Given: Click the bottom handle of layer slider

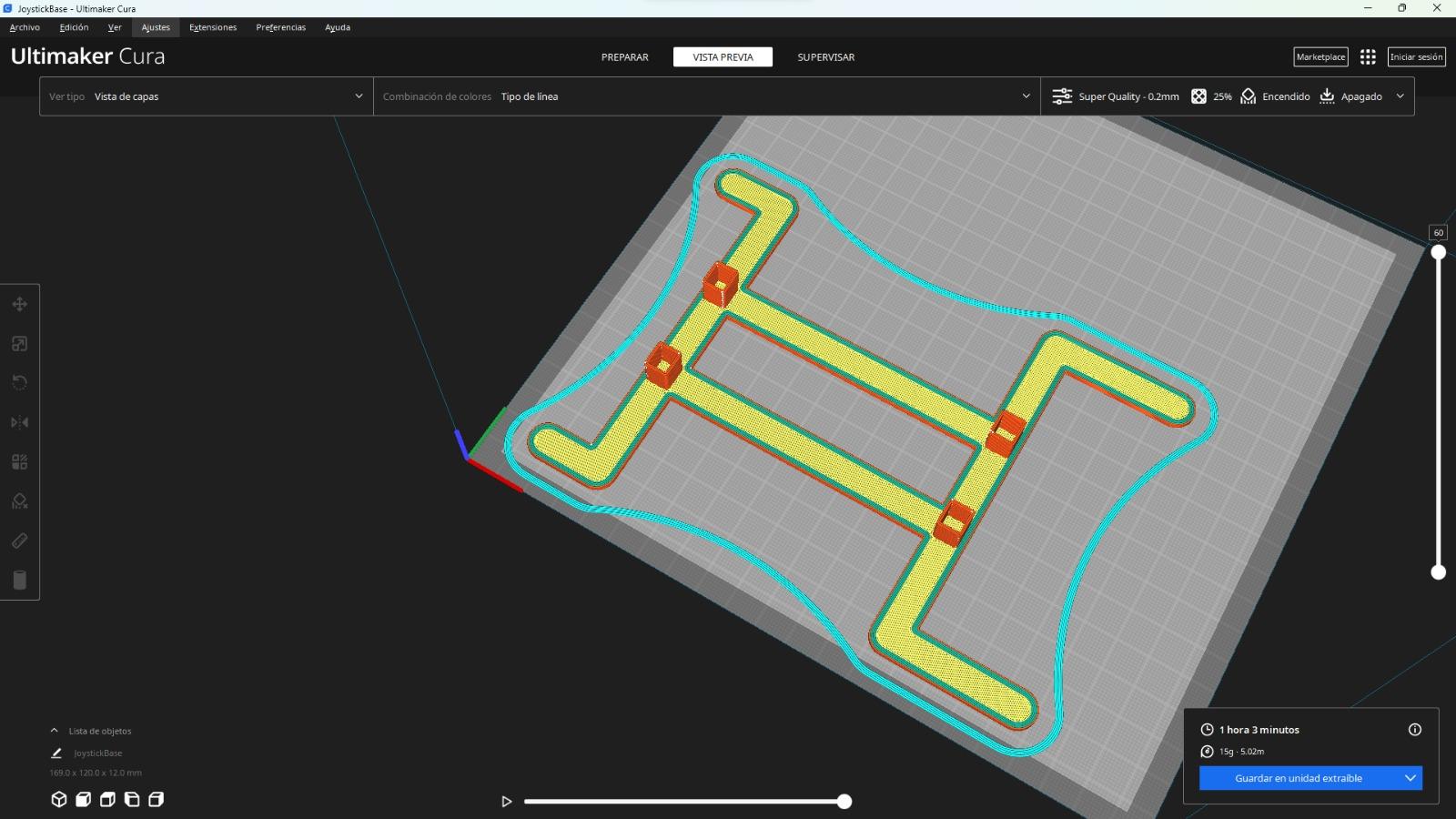Looking at the screenshot, I should point(1439,571).
